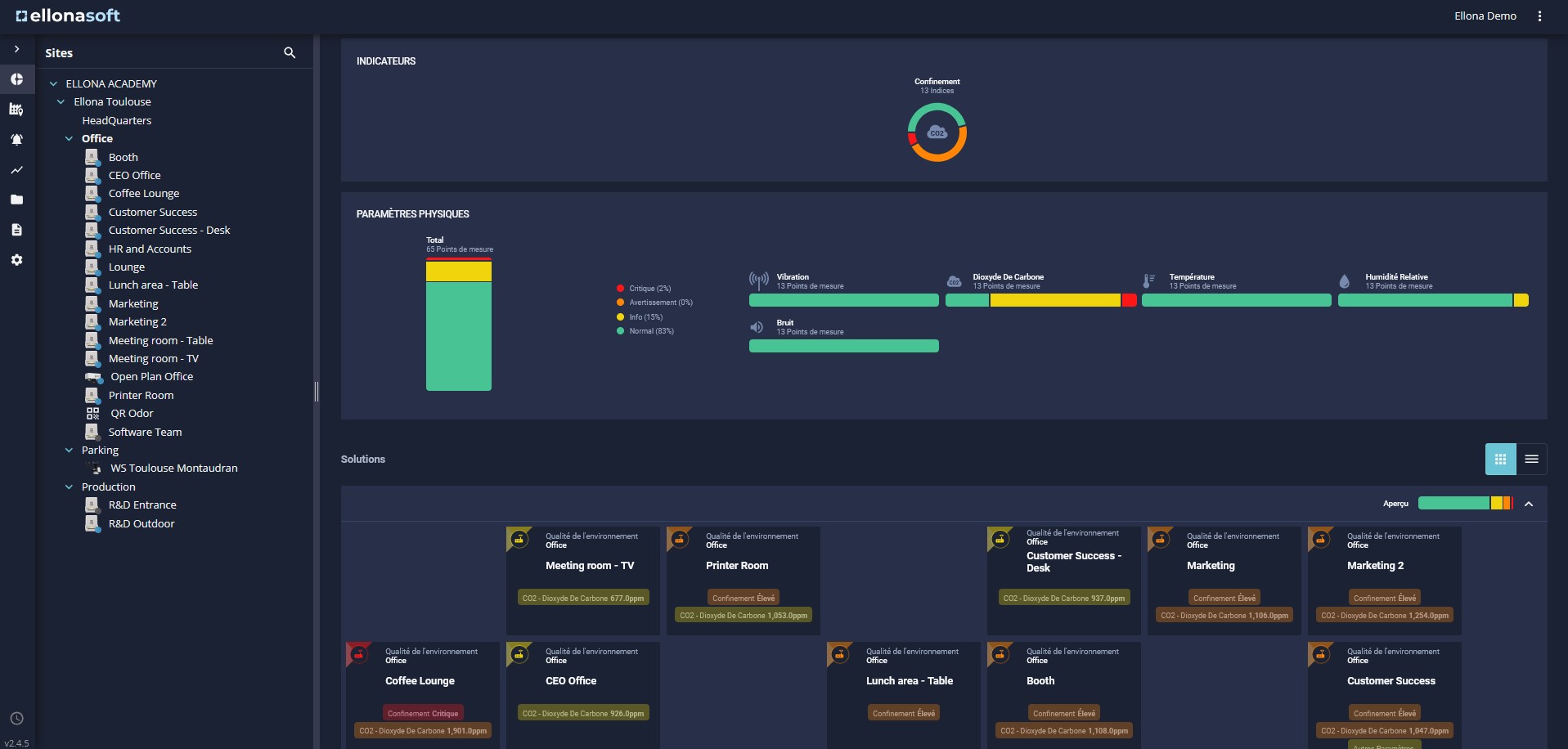Viewport: 1568px width, 749px height.
Task: Collapse the Parking tree node
Action: tap(69, 451)
